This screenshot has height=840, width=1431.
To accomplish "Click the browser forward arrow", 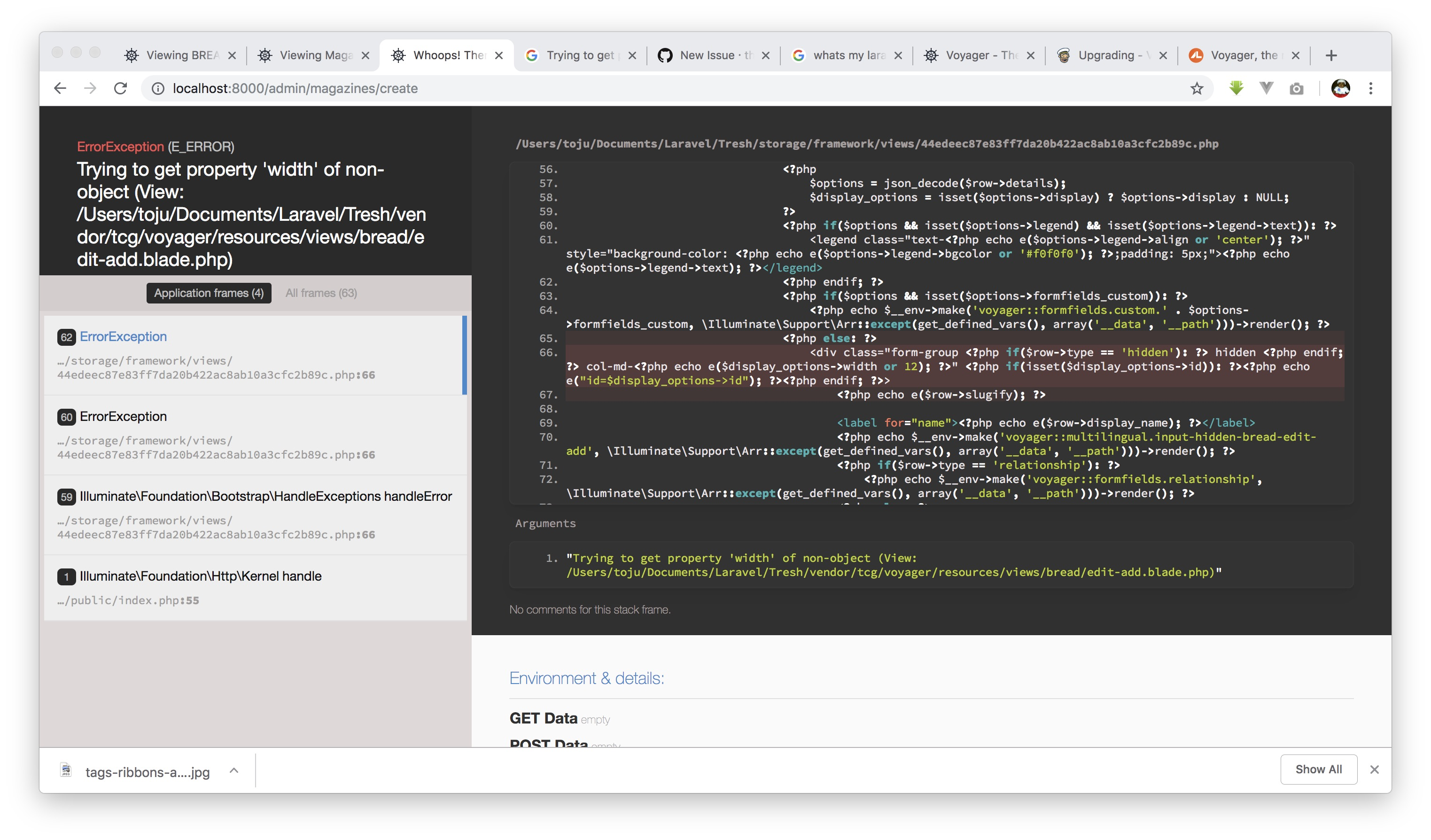I will 90,88.
